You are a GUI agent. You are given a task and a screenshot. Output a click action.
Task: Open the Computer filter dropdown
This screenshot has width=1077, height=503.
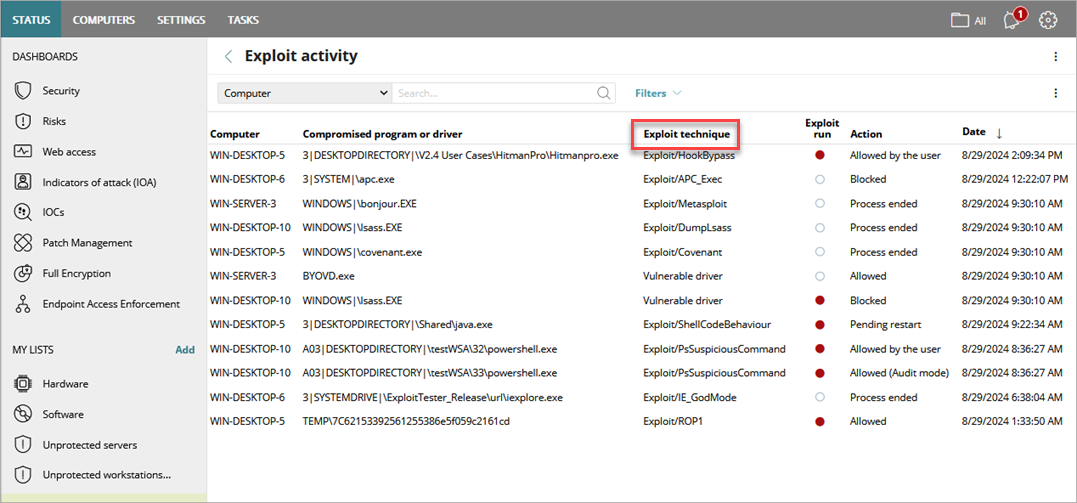[x=304, y=93]
